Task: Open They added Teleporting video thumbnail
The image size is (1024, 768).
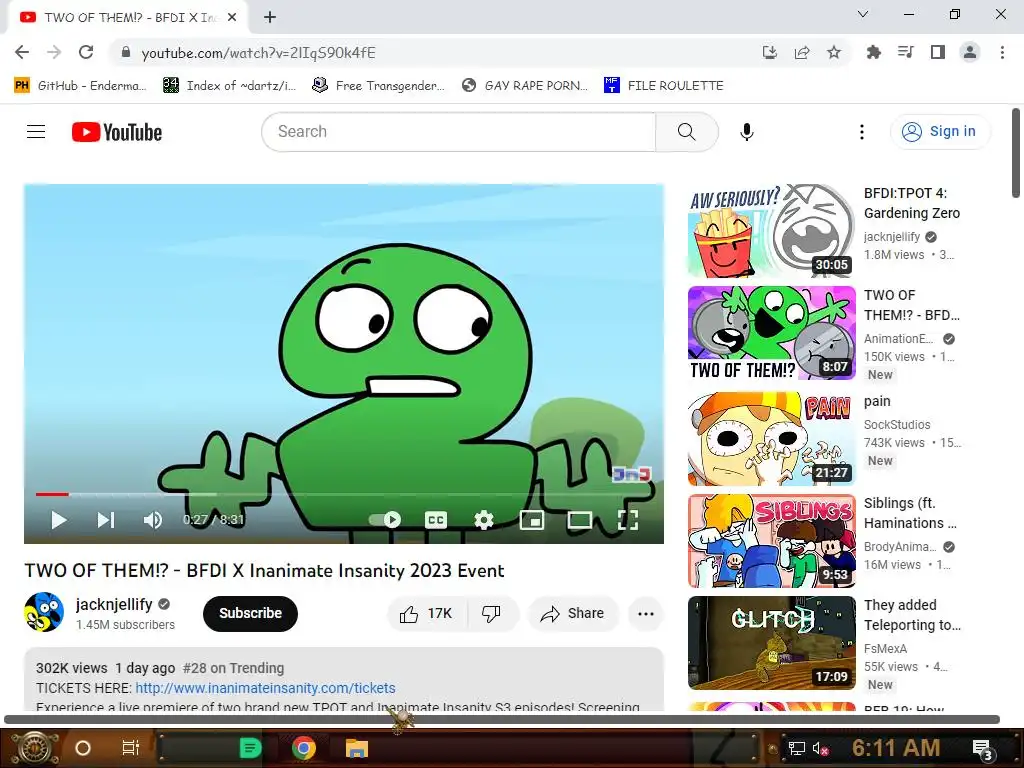Action: coord(771,643)
